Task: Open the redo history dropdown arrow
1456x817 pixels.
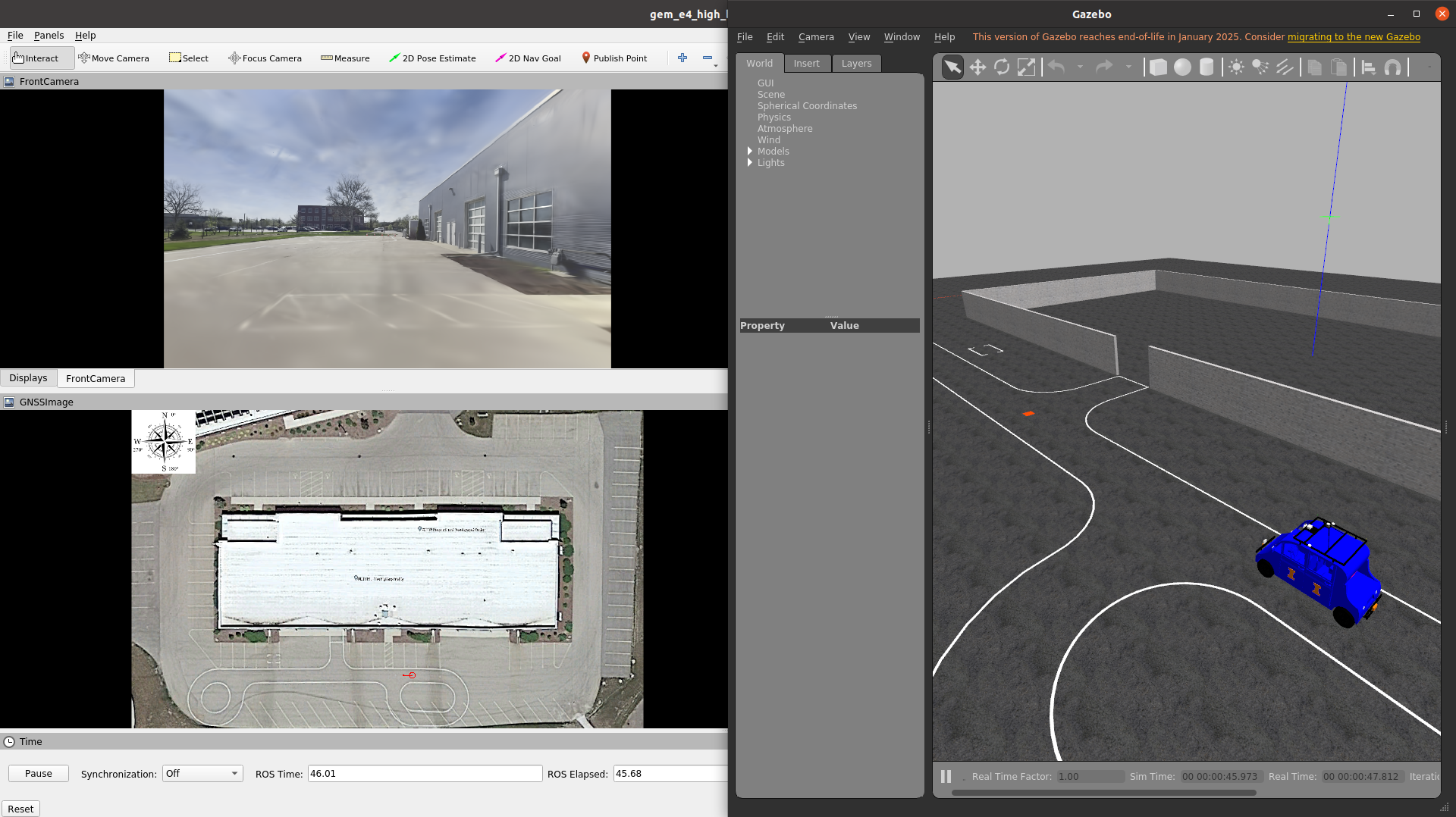Action: (x=1128, y=67)
